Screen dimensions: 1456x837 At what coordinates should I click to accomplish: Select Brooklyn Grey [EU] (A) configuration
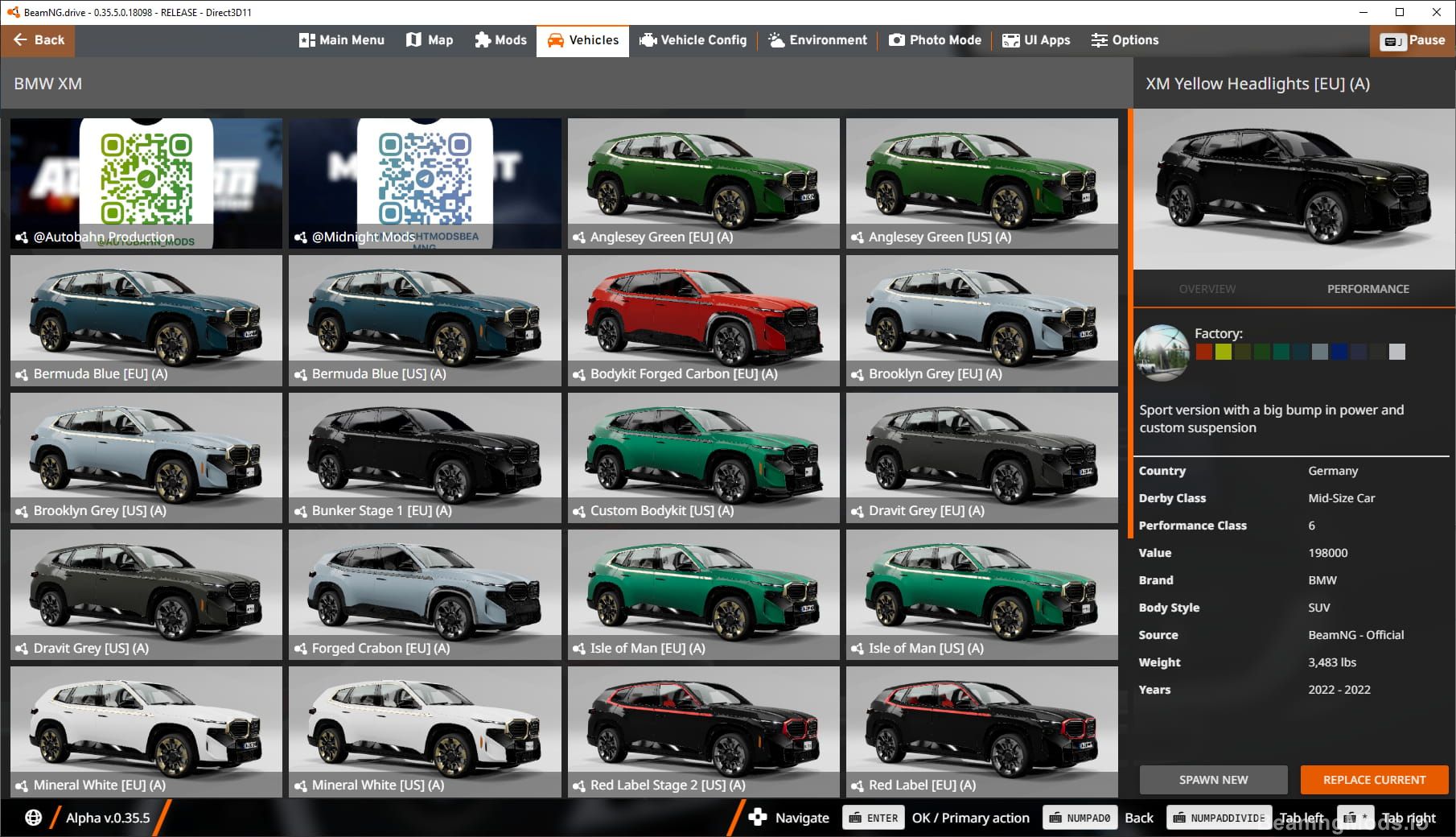(x=981, y=320)
